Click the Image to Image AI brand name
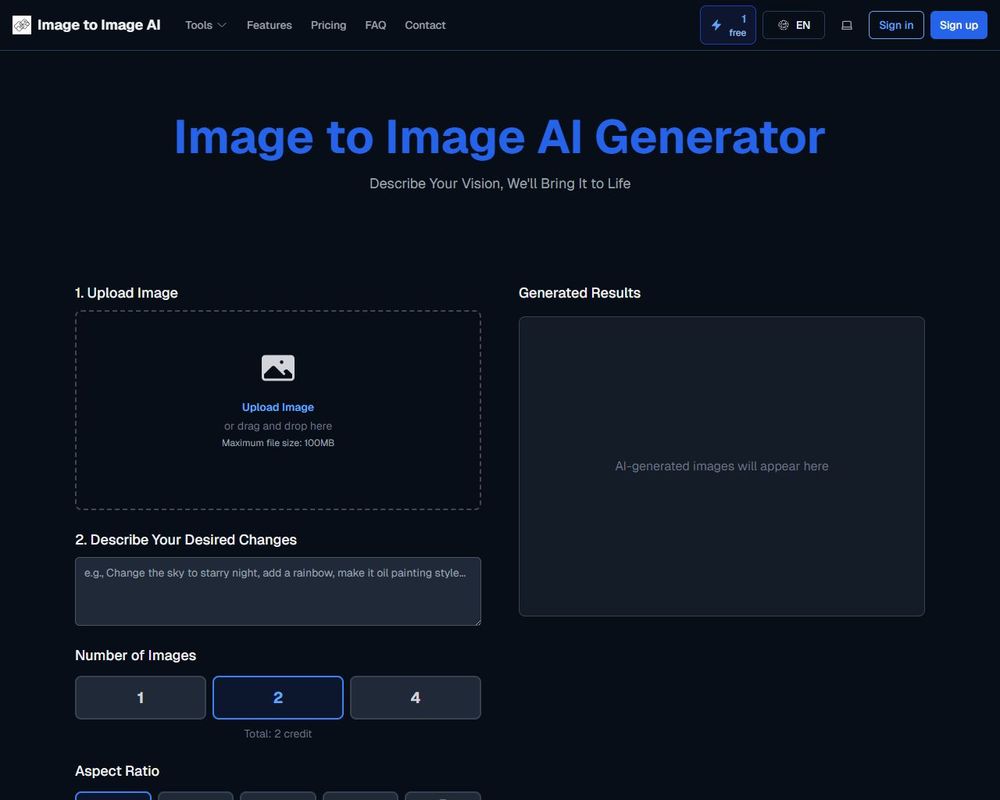1000x800 pixels. coord(99,25)
